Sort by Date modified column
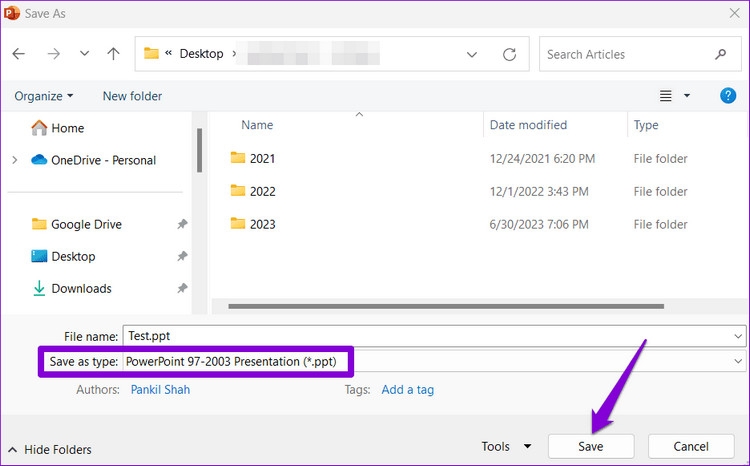 (x=528, y=125)
